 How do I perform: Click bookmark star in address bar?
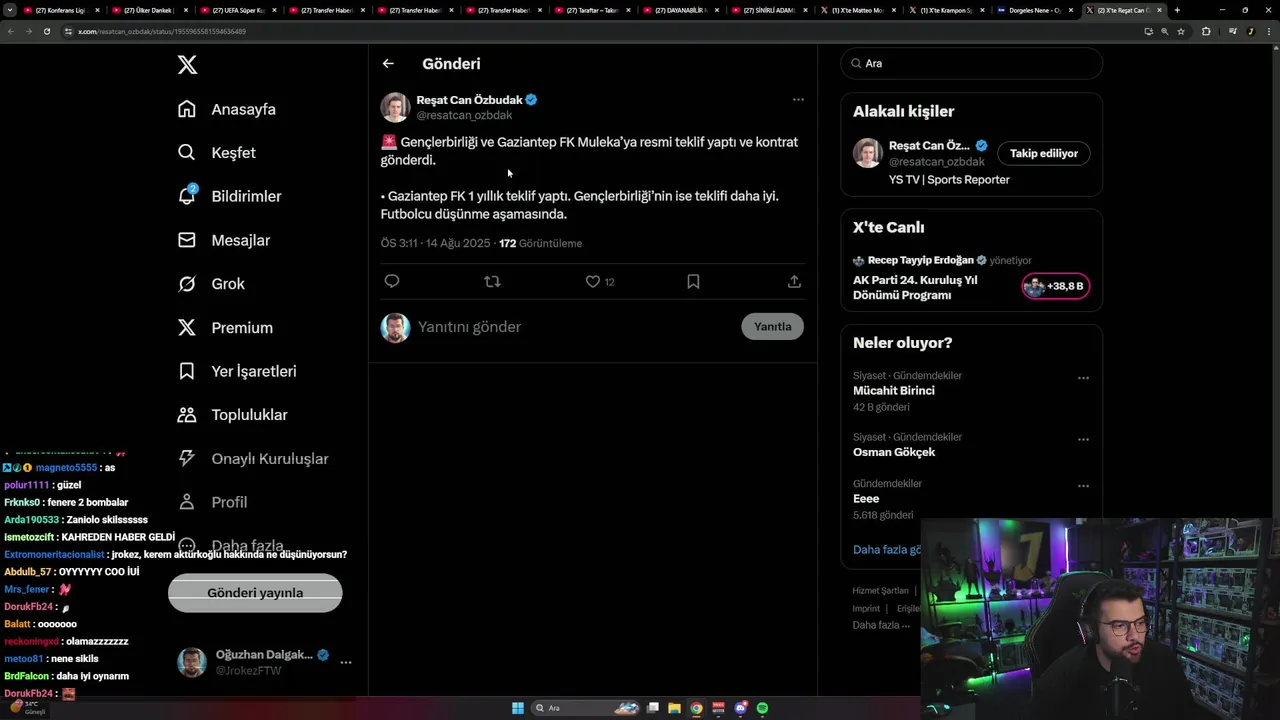coord(1181,31)
